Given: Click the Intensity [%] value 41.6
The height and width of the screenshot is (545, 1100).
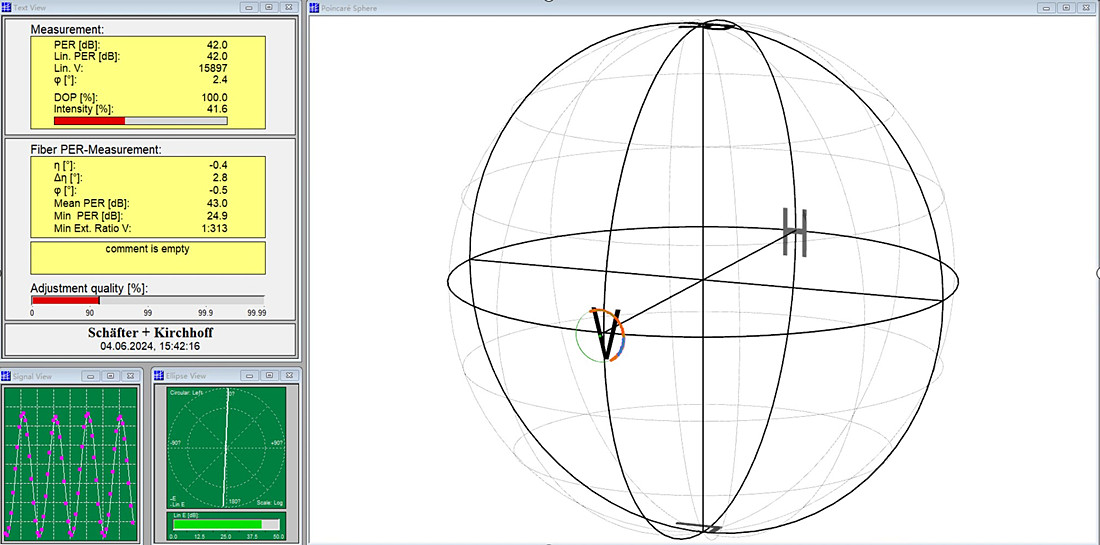Looking at the screenshot, I should 217,109.
